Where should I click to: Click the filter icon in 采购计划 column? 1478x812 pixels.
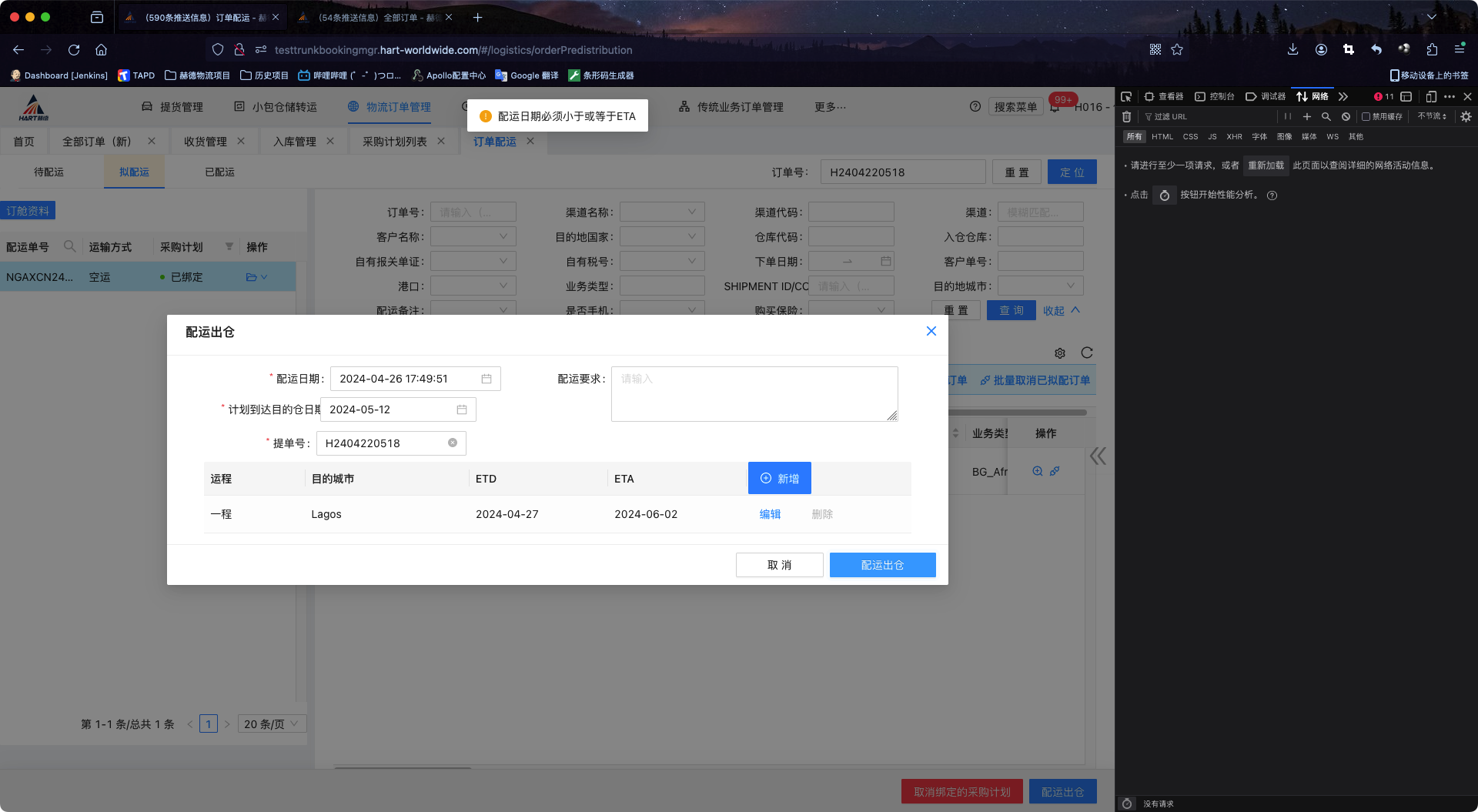point(229,246)
